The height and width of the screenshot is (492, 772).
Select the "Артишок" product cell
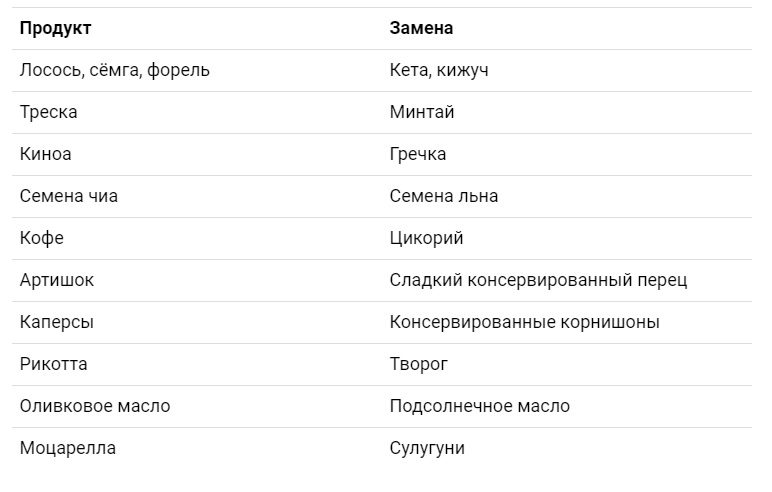point(57,280)
